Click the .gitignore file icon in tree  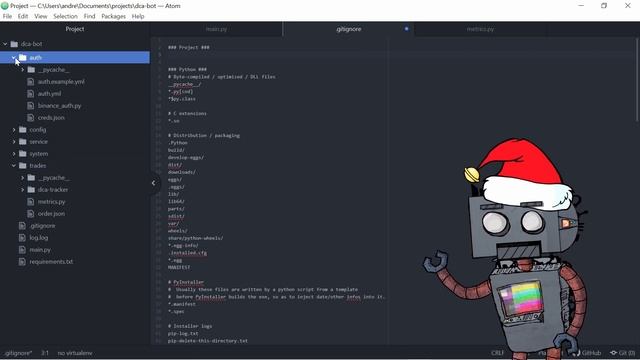(x=22, y=226)
